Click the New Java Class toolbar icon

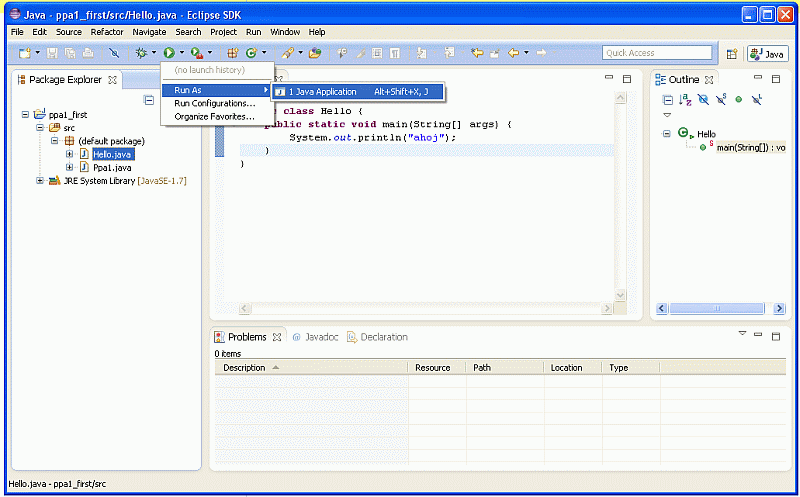coord(250,53)
